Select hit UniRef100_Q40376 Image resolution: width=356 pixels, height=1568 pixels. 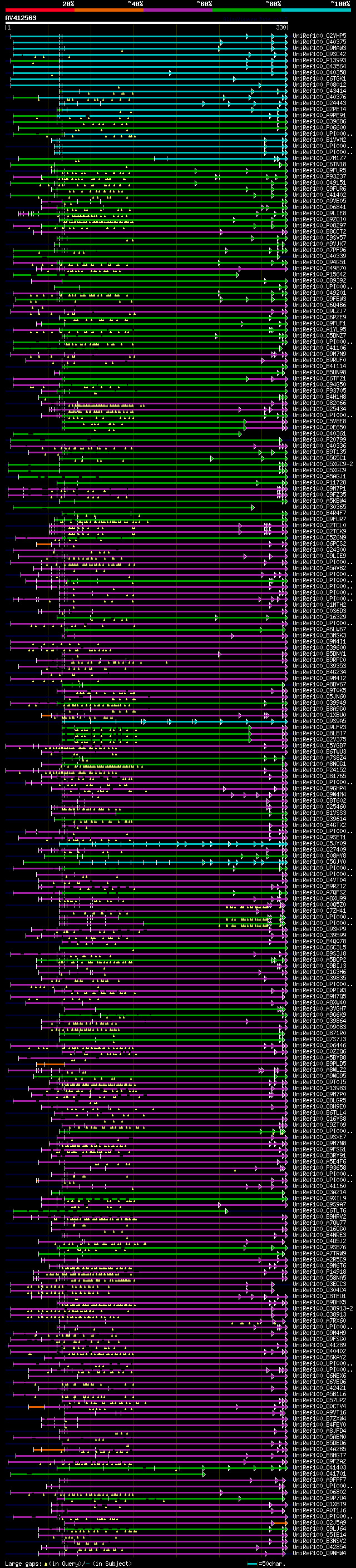click(x=319, y=97)
